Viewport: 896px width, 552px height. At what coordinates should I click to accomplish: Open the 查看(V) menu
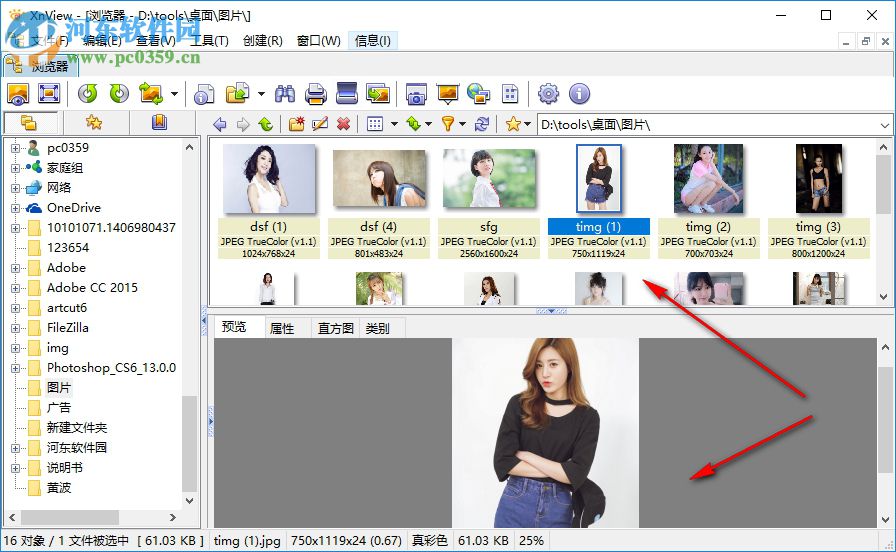pyautogui.click(x=155, y=41)
